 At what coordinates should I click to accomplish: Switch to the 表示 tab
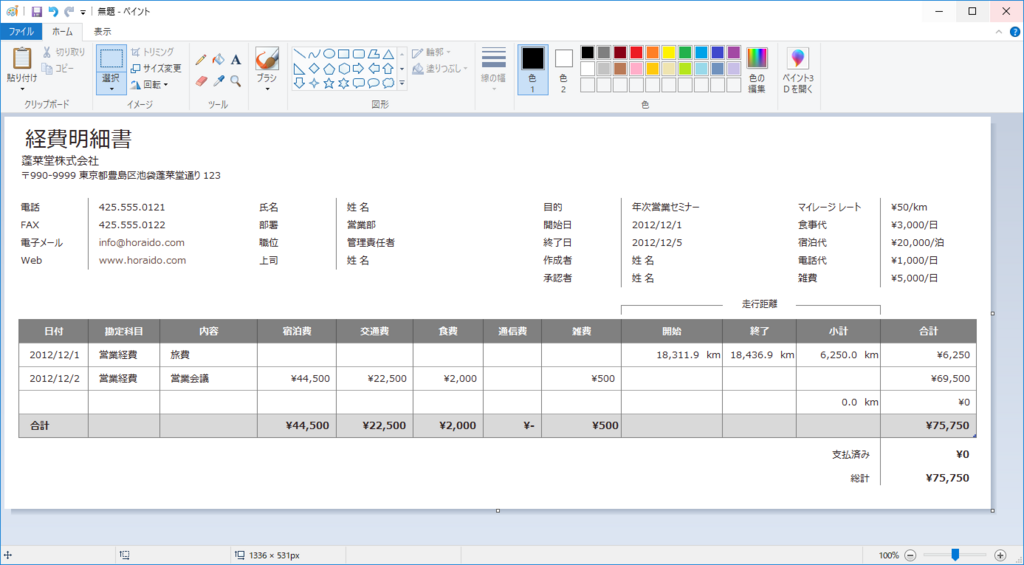(102, 31)
